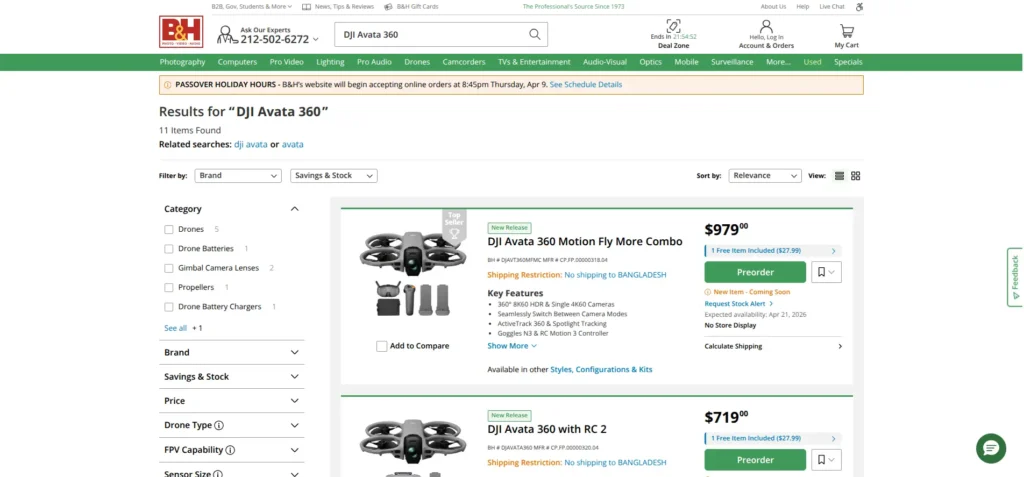This screenshot has width=1024, height=477.
Task: Click FPV Capability info icon
Action: (231, 450)
